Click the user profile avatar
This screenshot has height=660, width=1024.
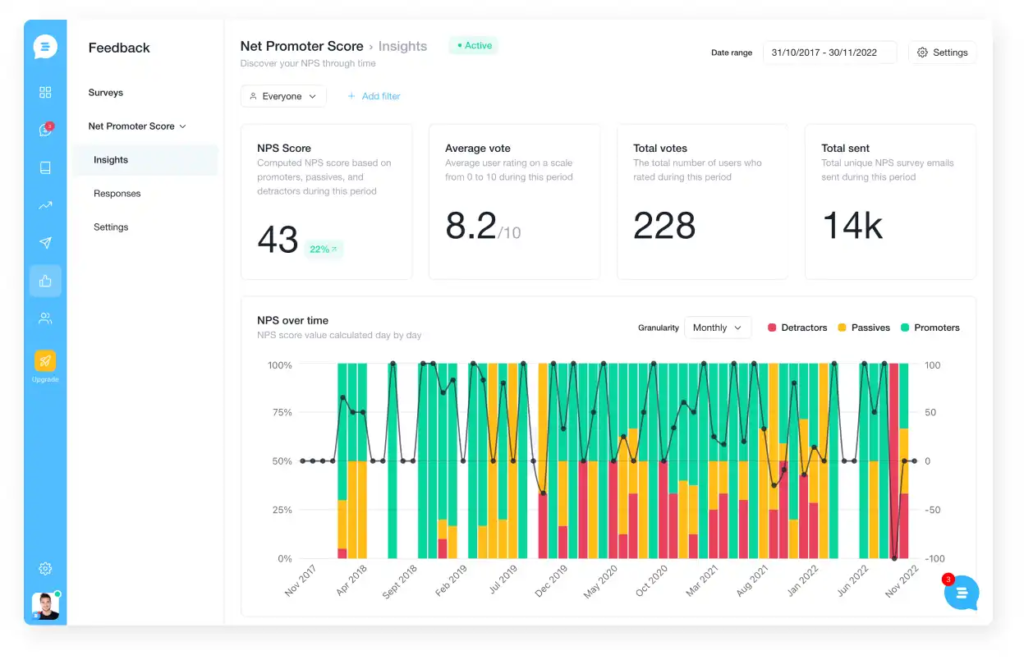click(x=45, y=606)
